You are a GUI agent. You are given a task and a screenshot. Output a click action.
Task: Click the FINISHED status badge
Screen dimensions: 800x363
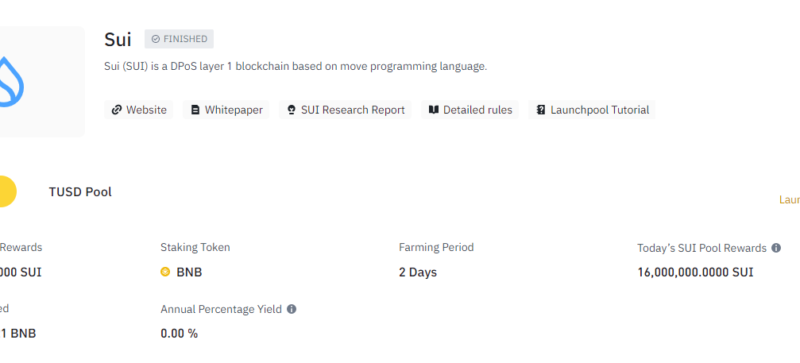pyautogui.click(x=179, y=39)
